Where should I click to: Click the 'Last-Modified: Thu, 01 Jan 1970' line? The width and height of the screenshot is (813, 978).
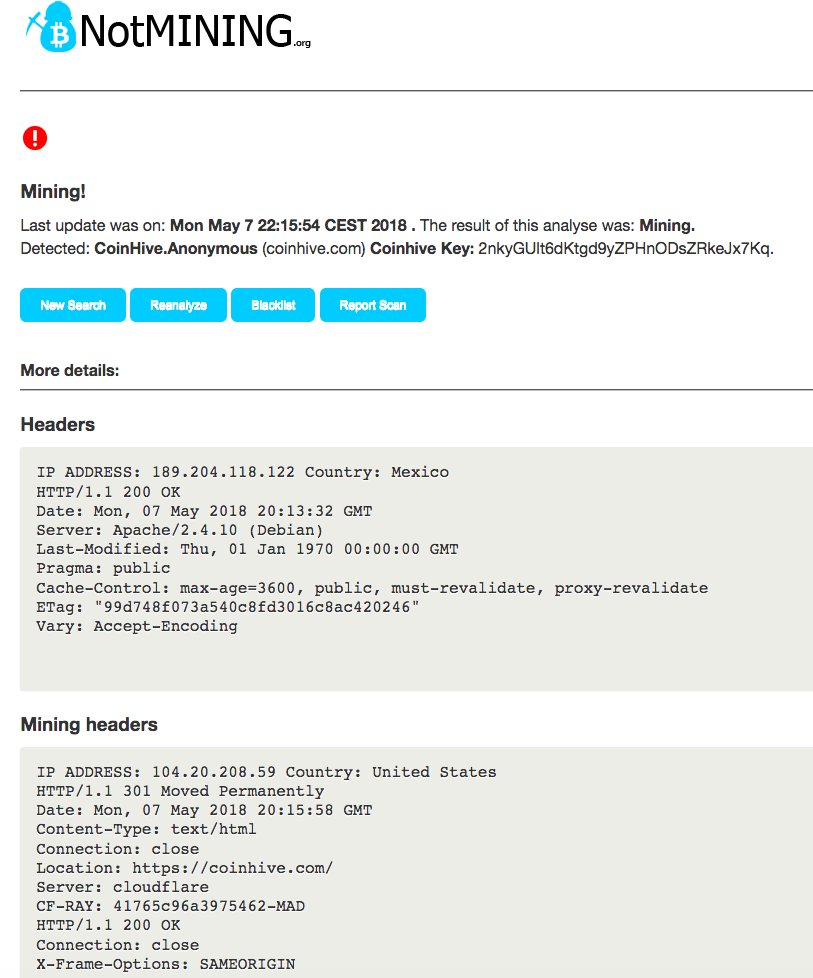247,550
